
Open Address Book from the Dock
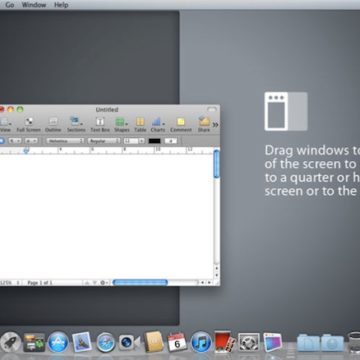154,342
